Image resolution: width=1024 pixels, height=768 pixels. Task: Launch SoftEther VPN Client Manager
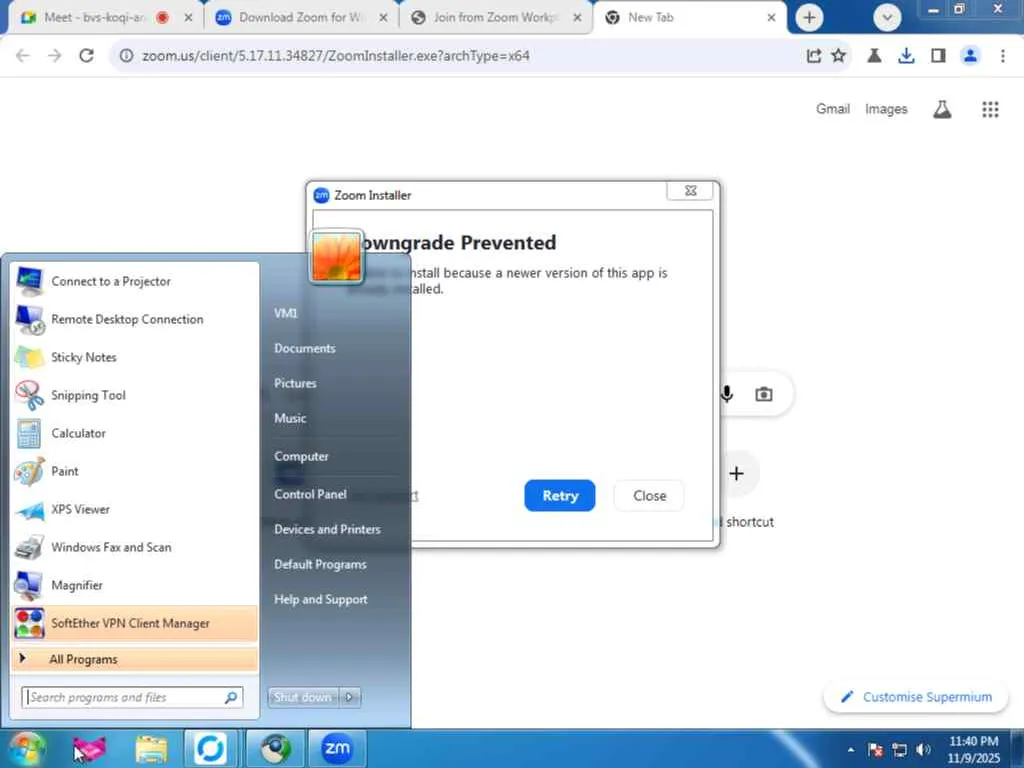click(135, 623)
